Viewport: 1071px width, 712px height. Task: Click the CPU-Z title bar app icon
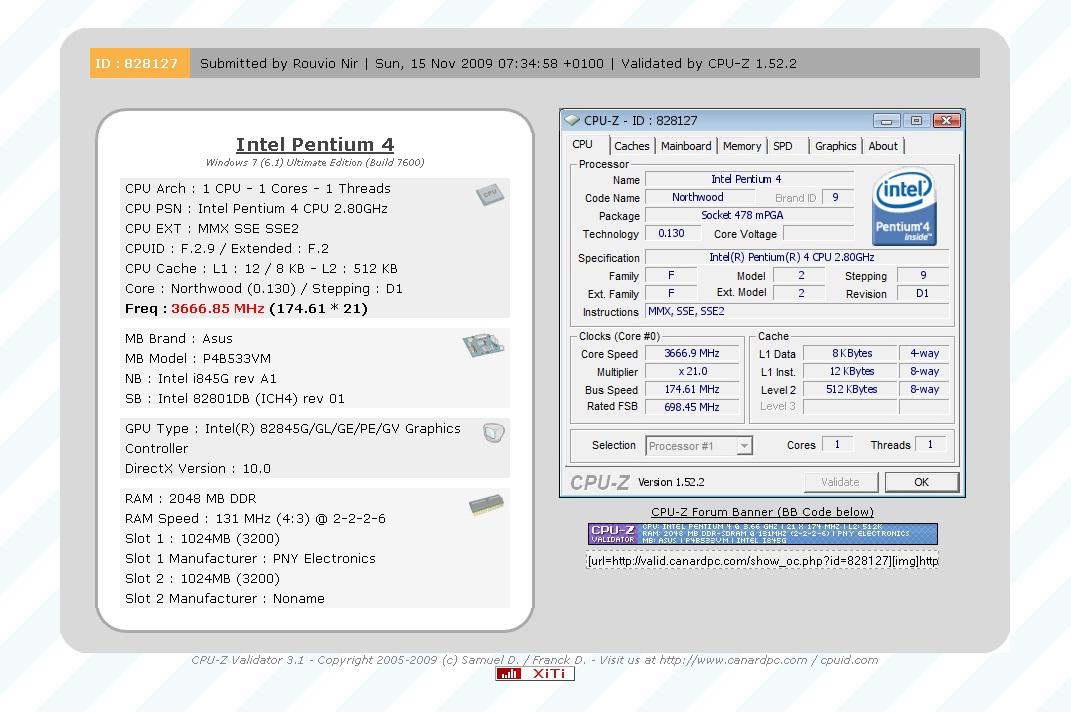572,120
